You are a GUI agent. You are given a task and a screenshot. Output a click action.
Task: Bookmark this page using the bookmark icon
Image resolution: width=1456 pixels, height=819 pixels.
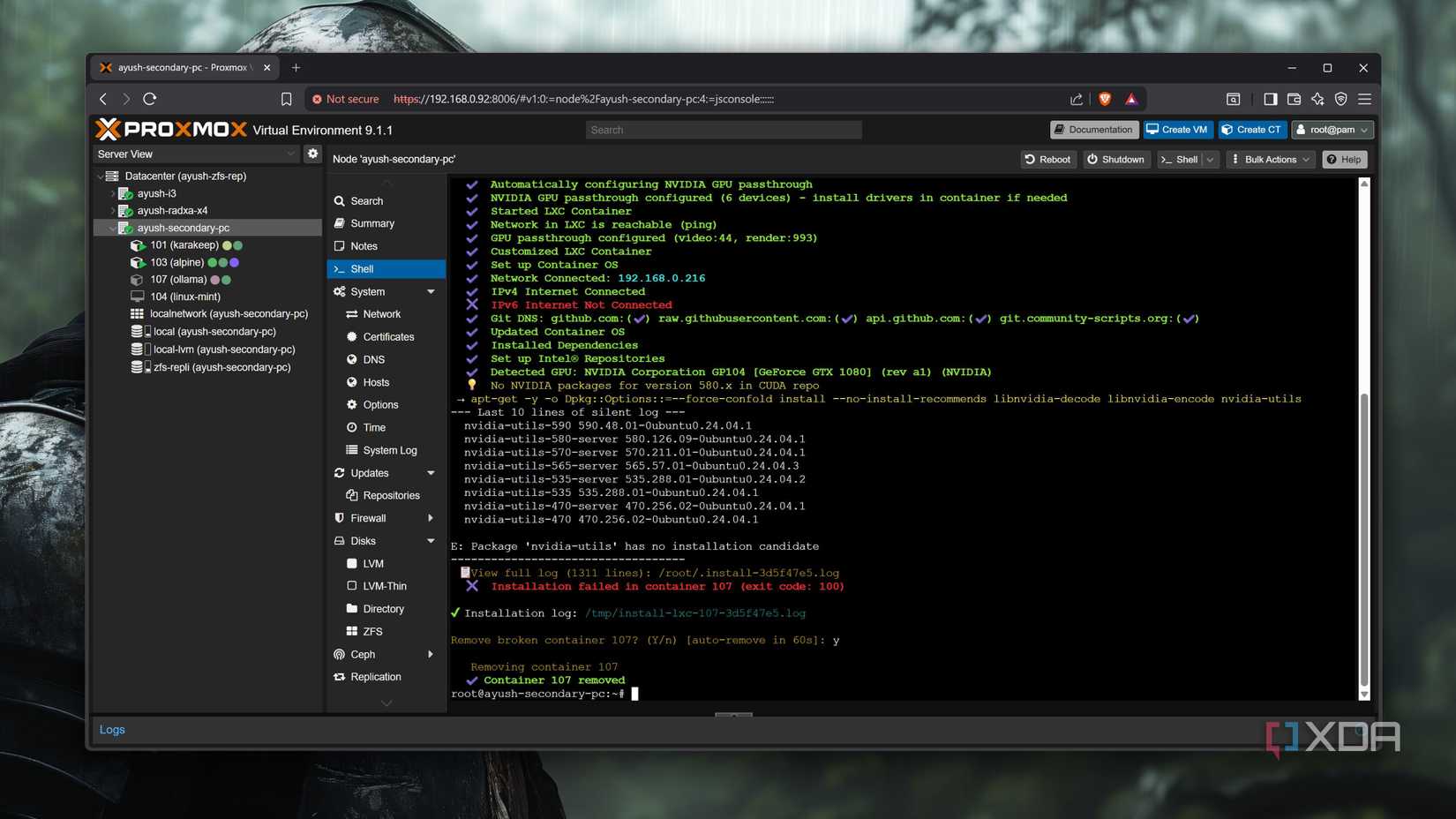(x=286, y=99)
